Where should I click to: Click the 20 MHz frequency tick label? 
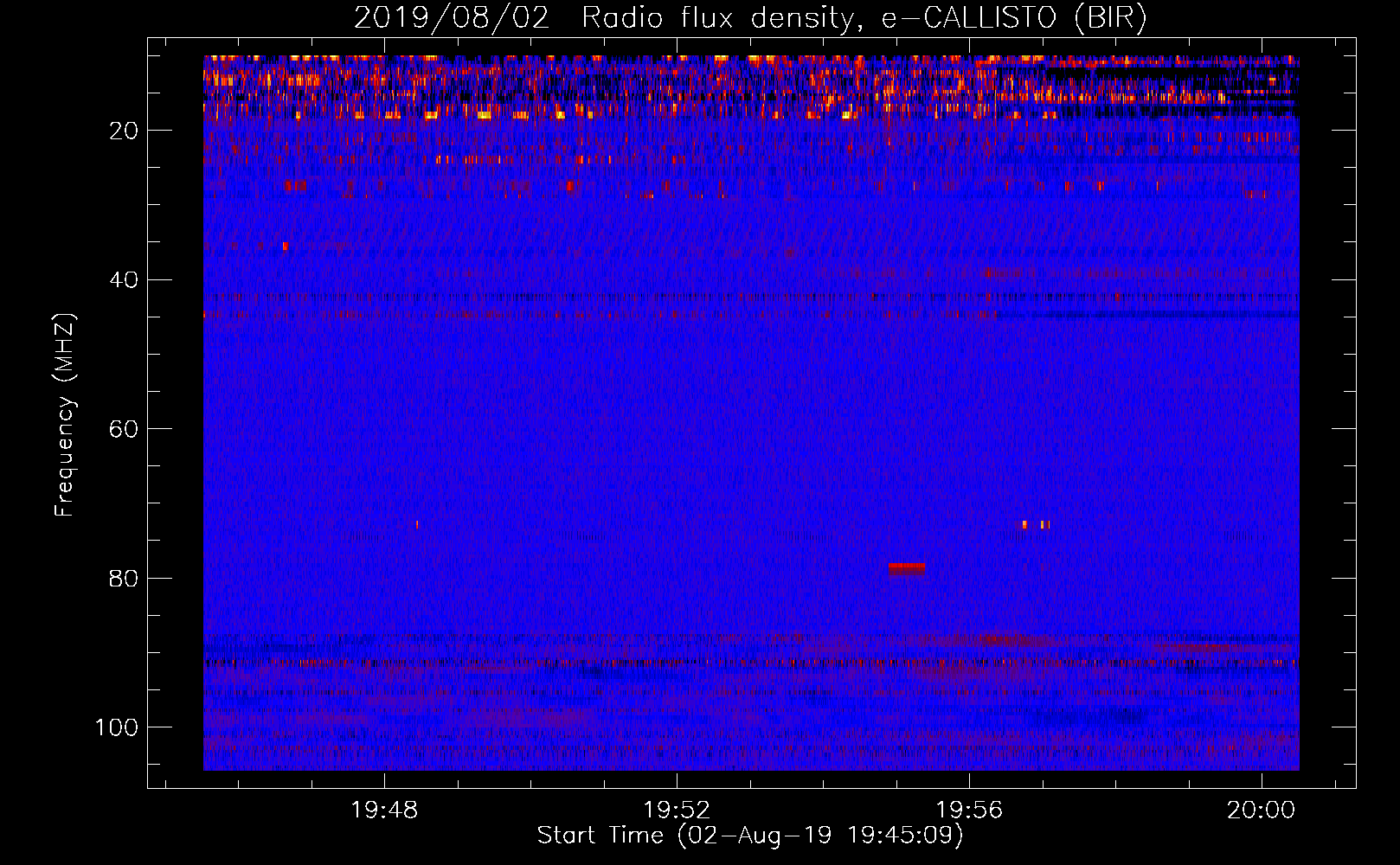[x=124, y=131]
